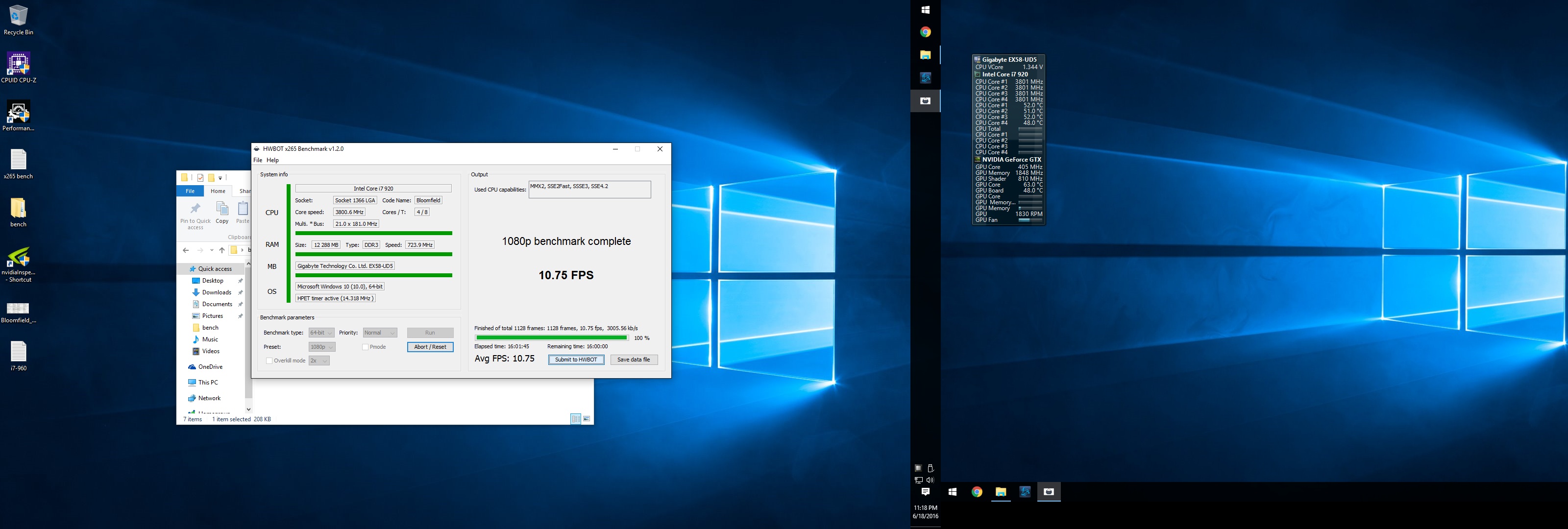This screenshot has width=1568, height=529.
Task: Expand the address bar path chevron in Explorer
Action: coord(242,250)
